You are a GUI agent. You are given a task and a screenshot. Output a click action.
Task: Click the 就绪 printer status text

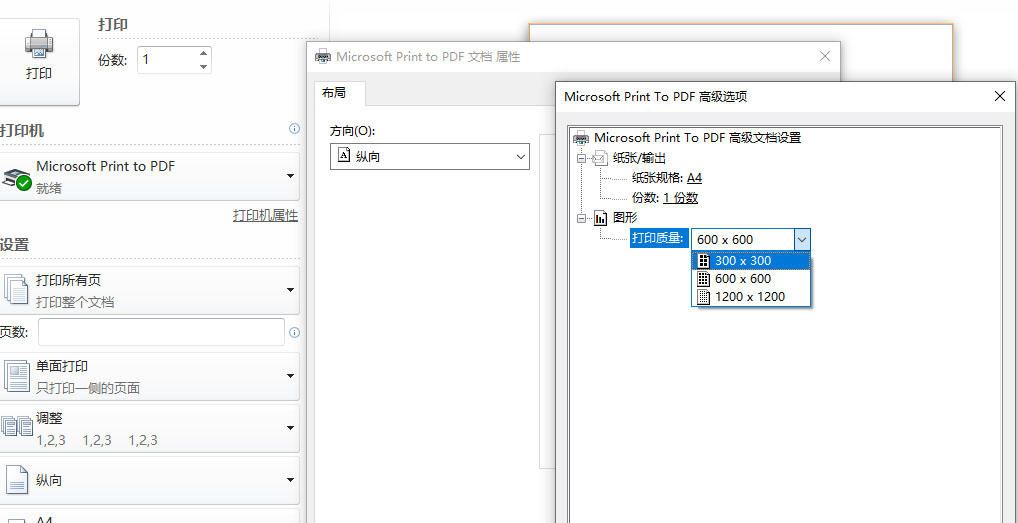coord(49,189)
